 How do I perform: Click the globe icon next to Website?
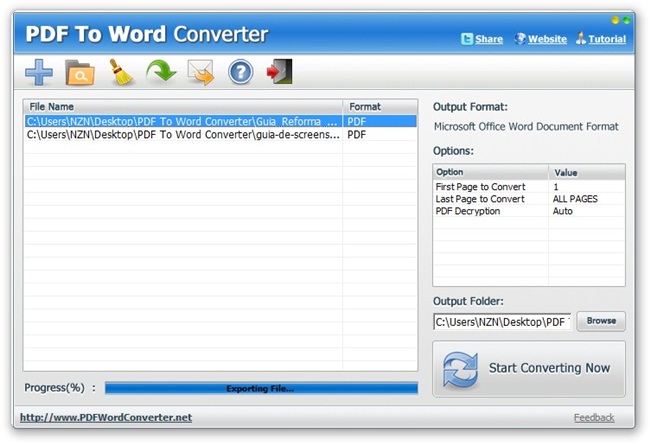pyautogui.click(x=520, y=39)
